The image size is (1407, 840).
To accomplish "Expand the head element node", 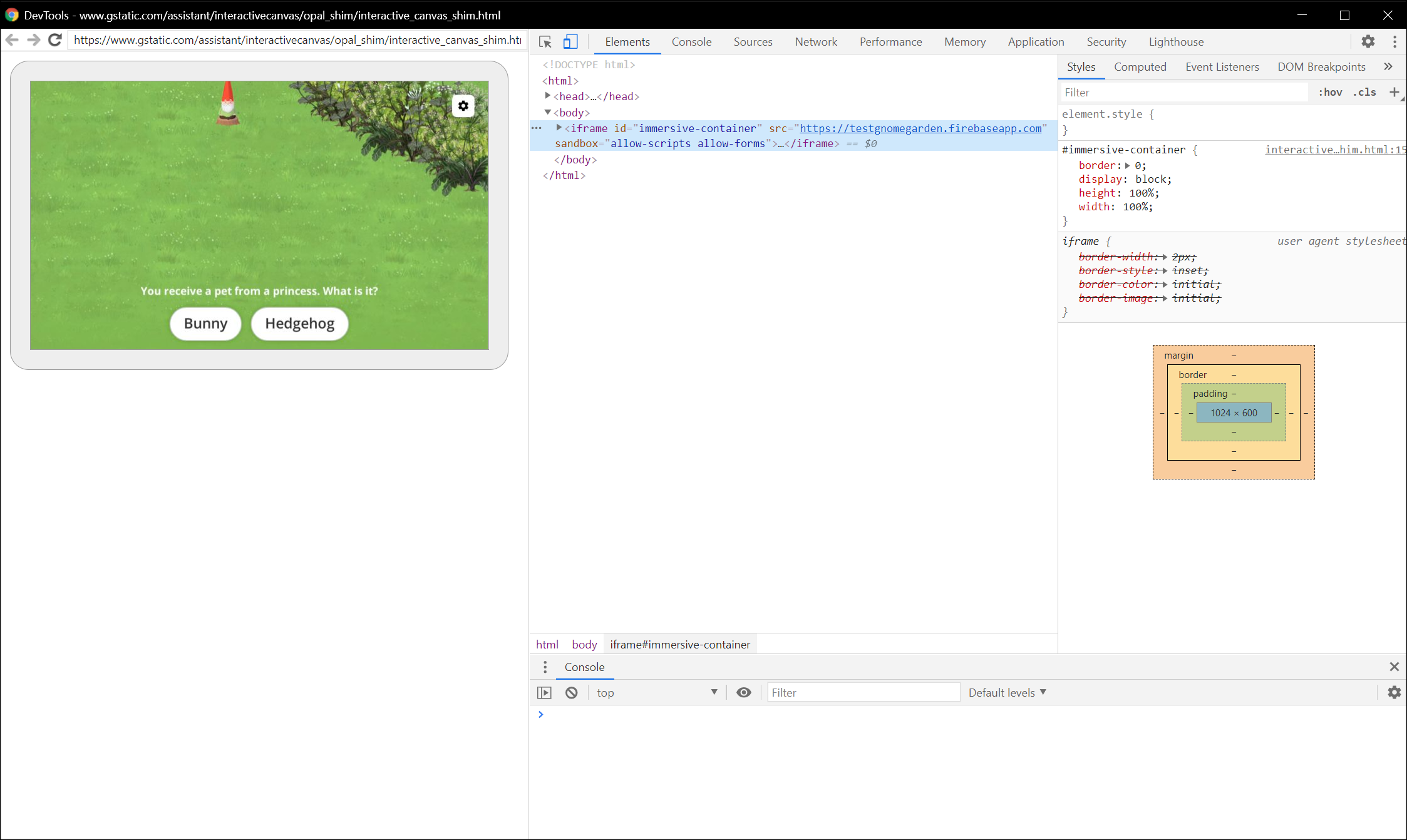I will click(x=548, y=96).
